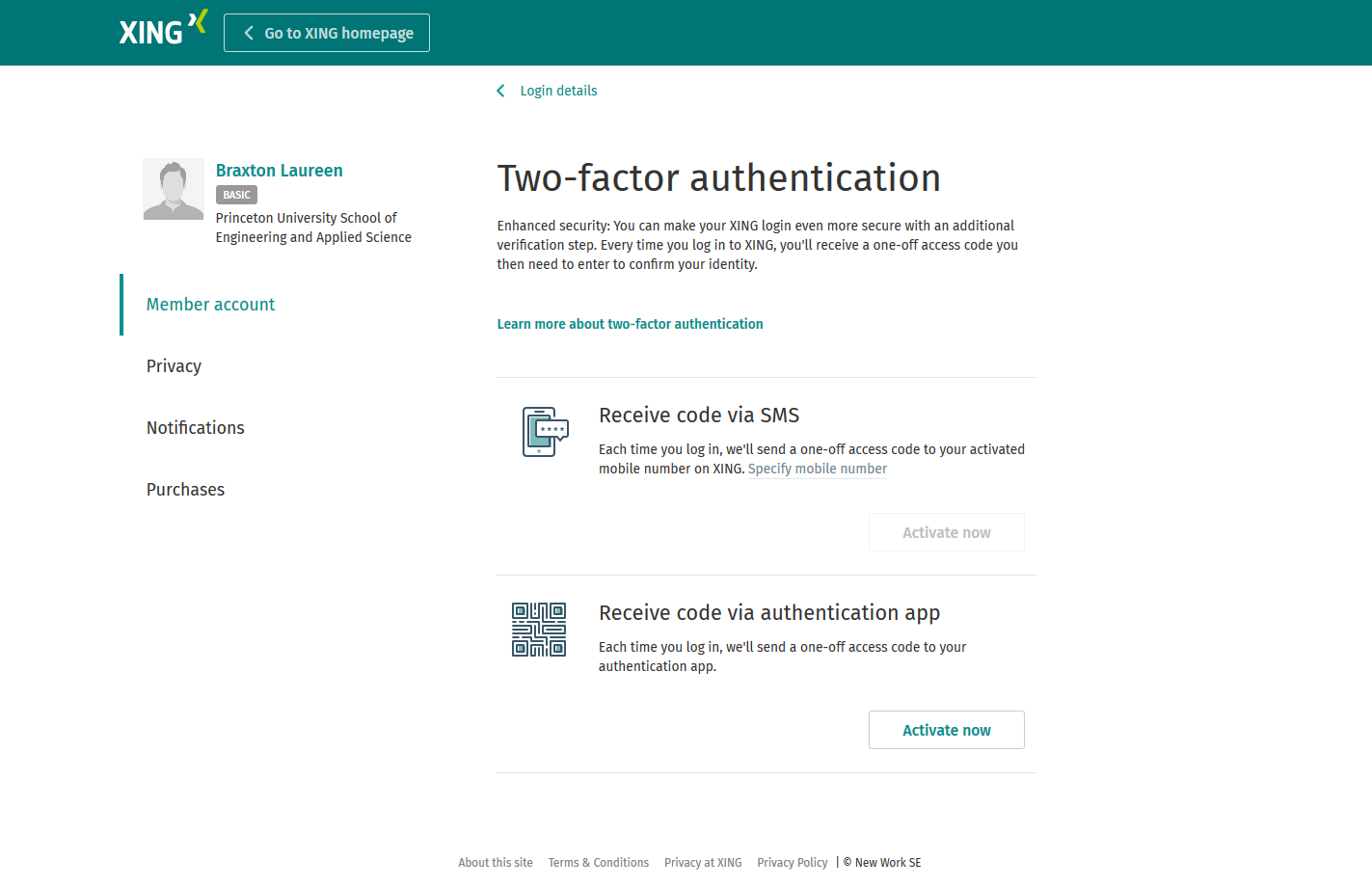Click the BASIC membership badge
Image resolution: width=1372 pixels, height=887 pixels.
coord(236,195)
